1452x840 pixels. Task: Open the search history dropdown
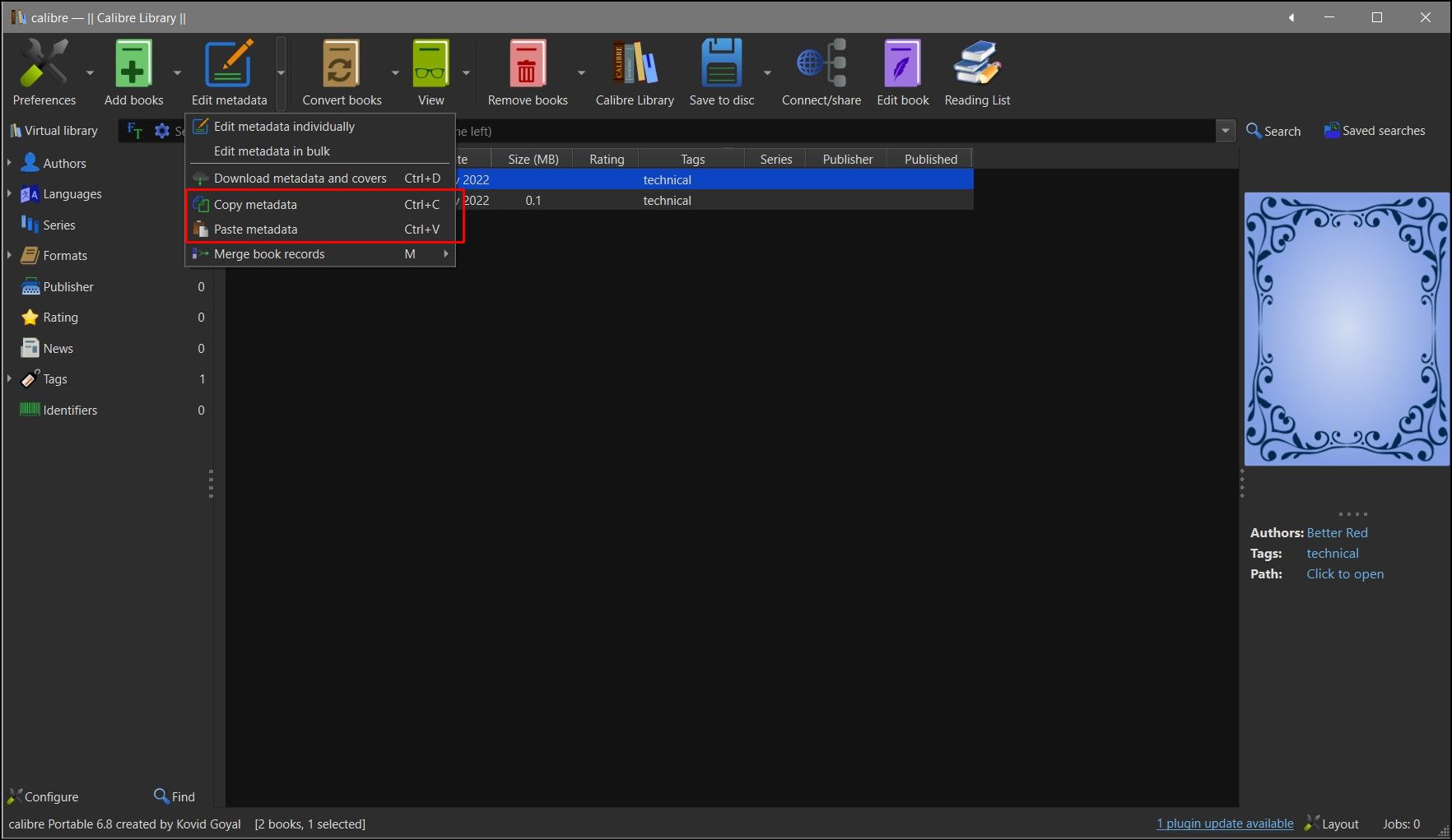(1226, 131)
